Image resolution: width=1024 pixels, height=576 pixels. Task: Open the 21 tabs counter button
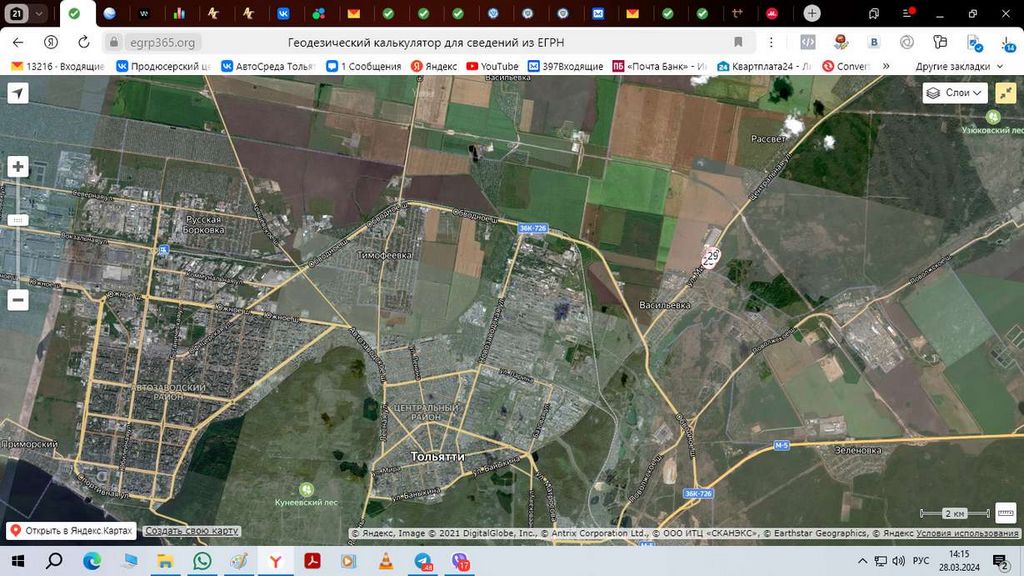[16, 13]
